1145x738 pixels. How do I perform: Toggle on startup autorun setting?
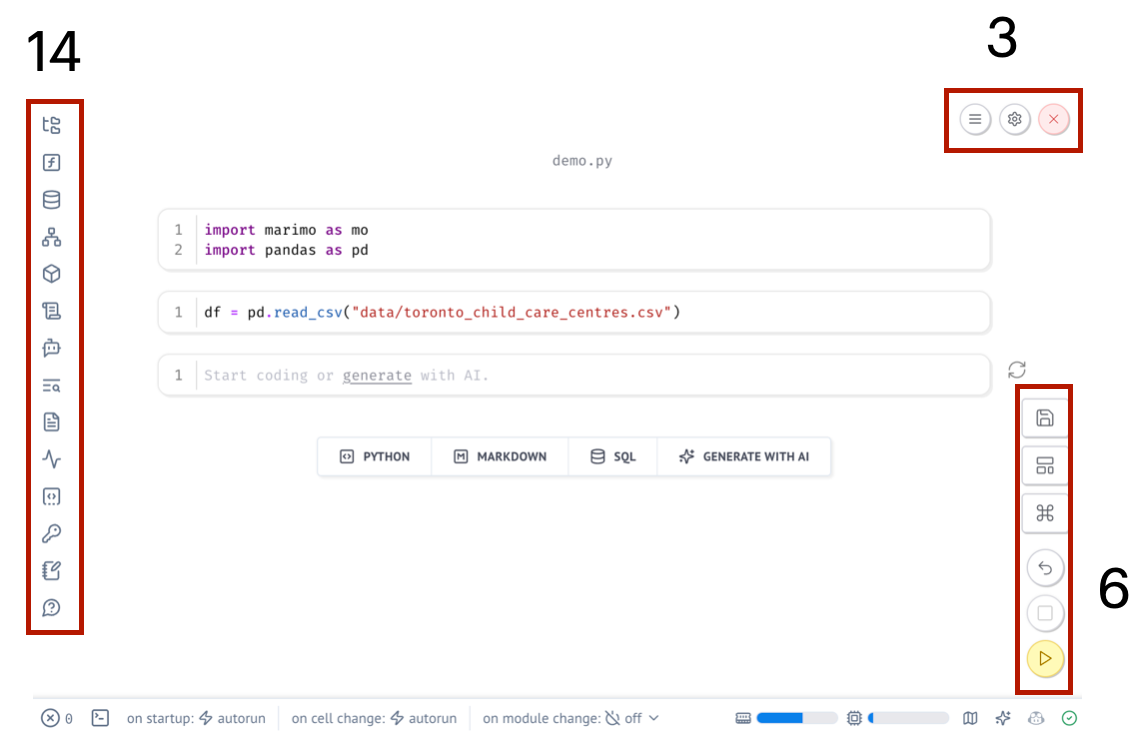(x=232, y=718)
